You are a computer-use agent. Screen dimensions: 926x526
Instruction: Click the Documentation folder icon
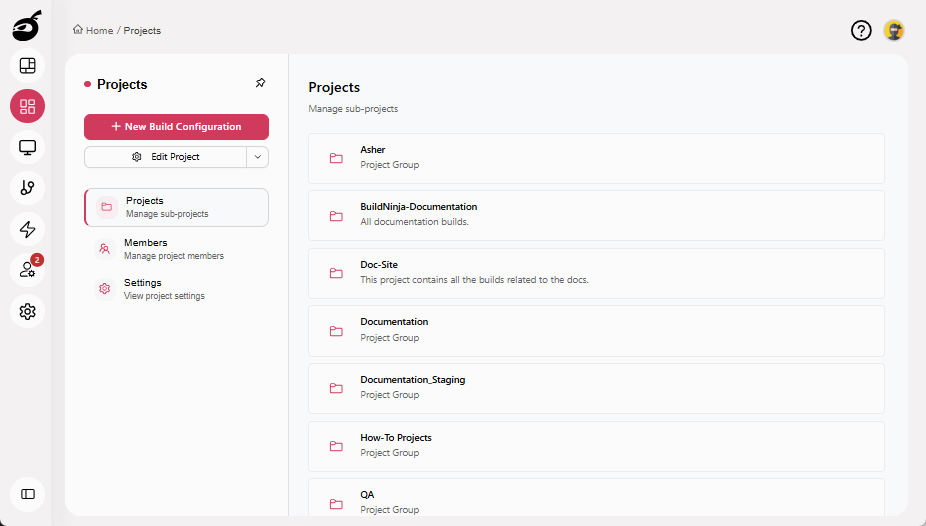click(336, 331)
